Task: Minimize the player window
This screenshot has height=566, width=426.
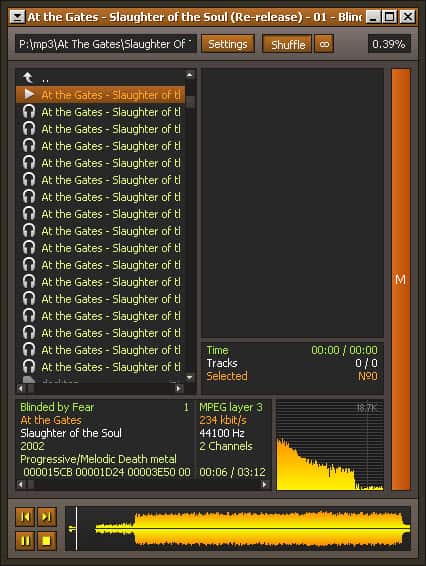Action: [373, 17]
